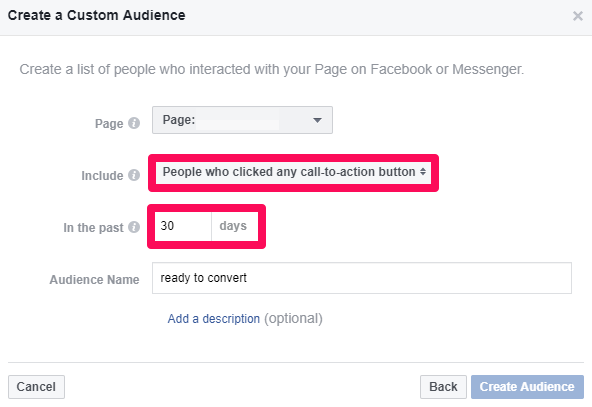Click the 30 days number field
Screen dimensions: 592x407
click(x=183, y=226)
